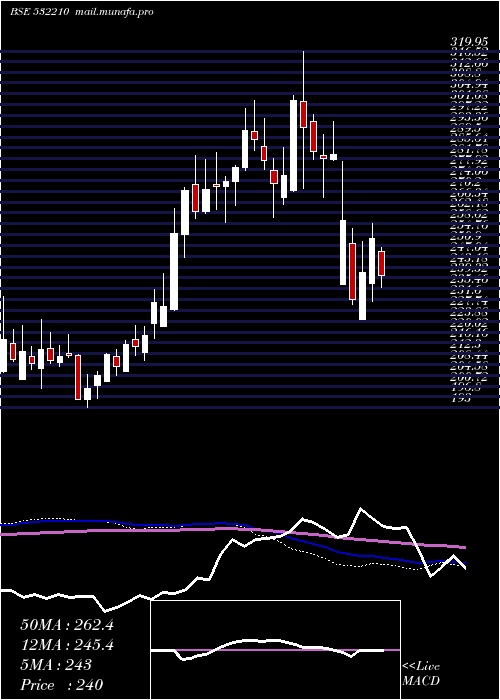The height and width of the screenshot is (700, 500).
Task: Click the 5MA : 243 value
Action: pyautogui.click(x=56, y=665)
